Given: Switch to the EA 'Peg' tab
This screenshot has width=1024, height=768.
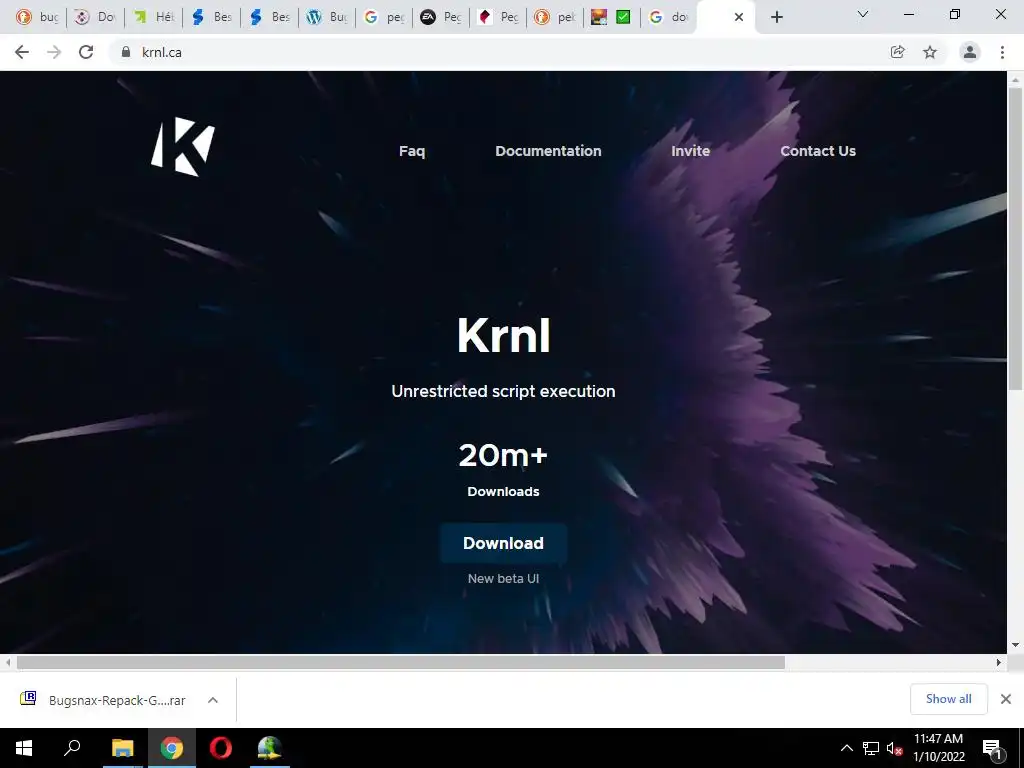Looking at the screenshot, I should click(441, 17).
